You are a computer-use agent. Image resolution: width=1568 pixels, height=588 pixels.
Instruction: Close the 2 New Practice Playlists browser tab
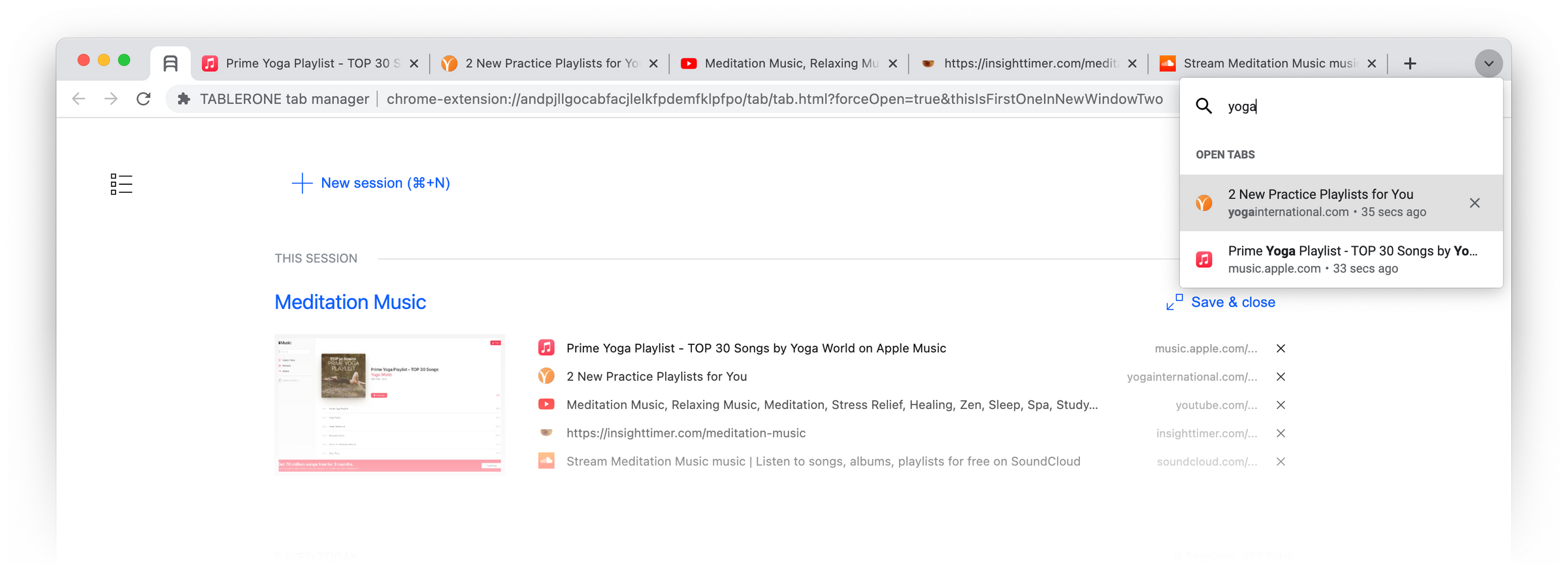653,63
